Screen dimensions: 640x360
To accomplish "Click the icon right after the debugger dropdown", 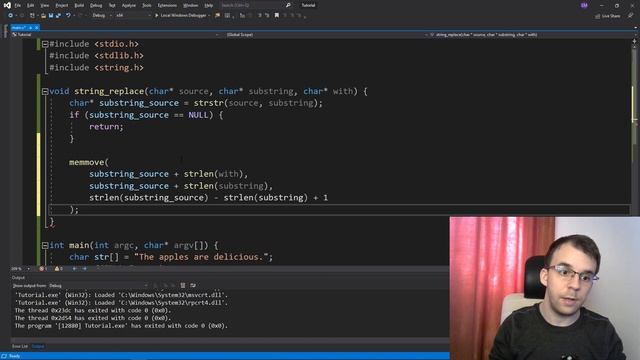I will [218, 16].
